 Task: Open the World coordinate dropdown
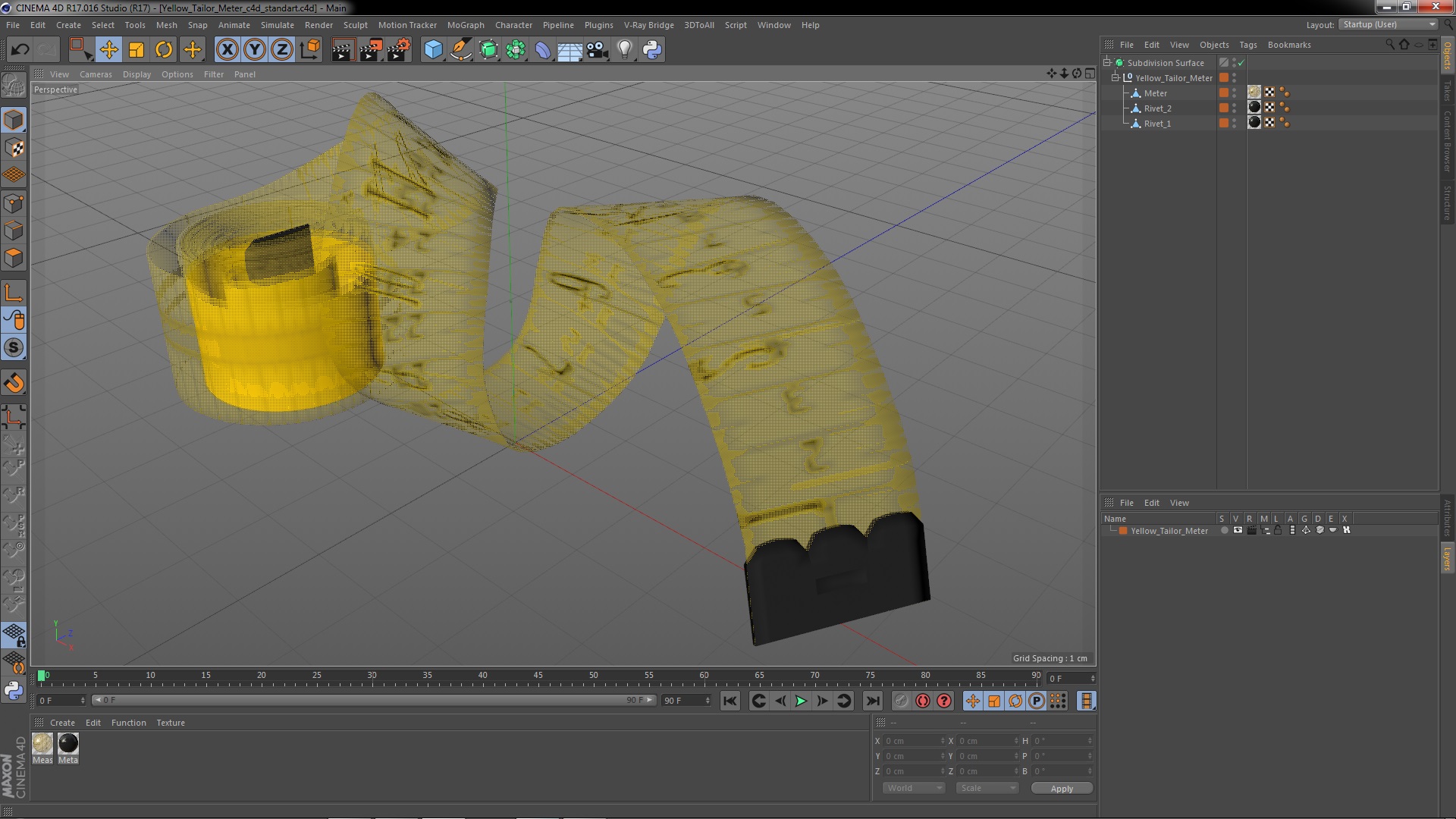pos(913,788)
